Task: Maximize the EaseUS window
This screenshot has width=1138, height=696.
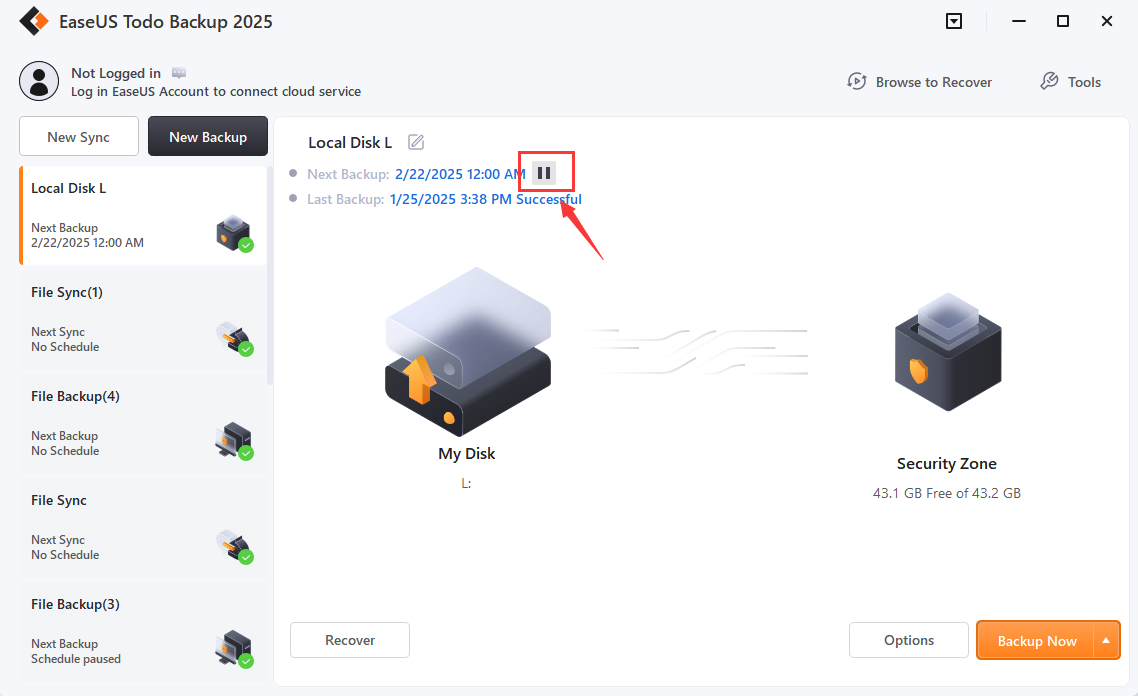Action: click(x=1063, y=21)
